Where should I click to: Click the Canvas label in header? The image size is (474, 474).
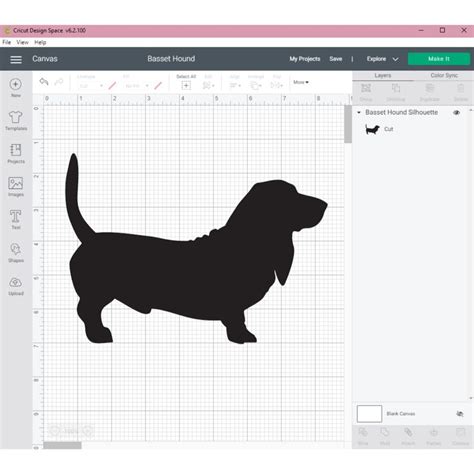point(45,59)
